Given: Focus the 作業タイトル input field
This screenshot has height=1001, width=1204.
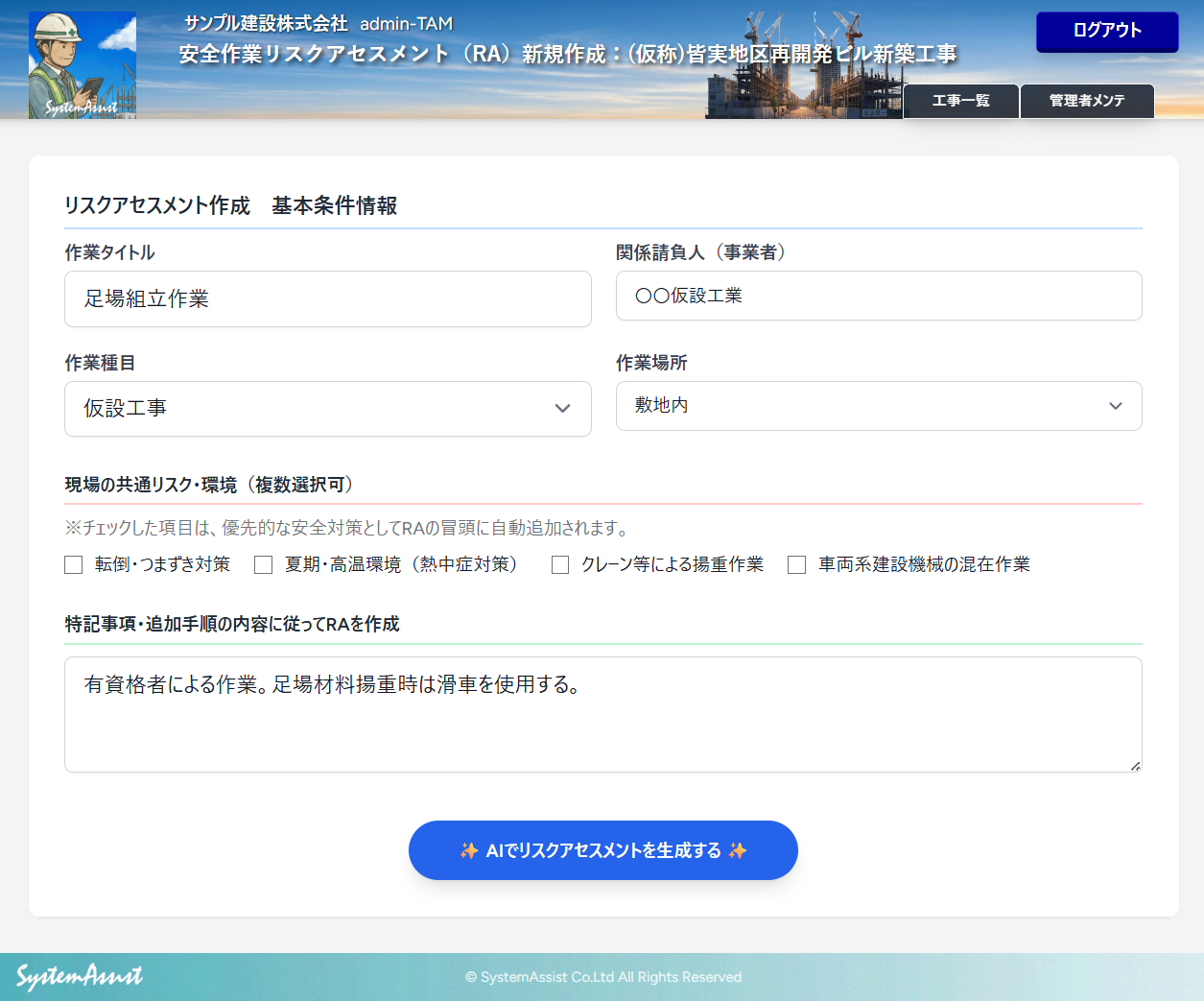Looking at the screenshot, I should click(x=327, y=298).
